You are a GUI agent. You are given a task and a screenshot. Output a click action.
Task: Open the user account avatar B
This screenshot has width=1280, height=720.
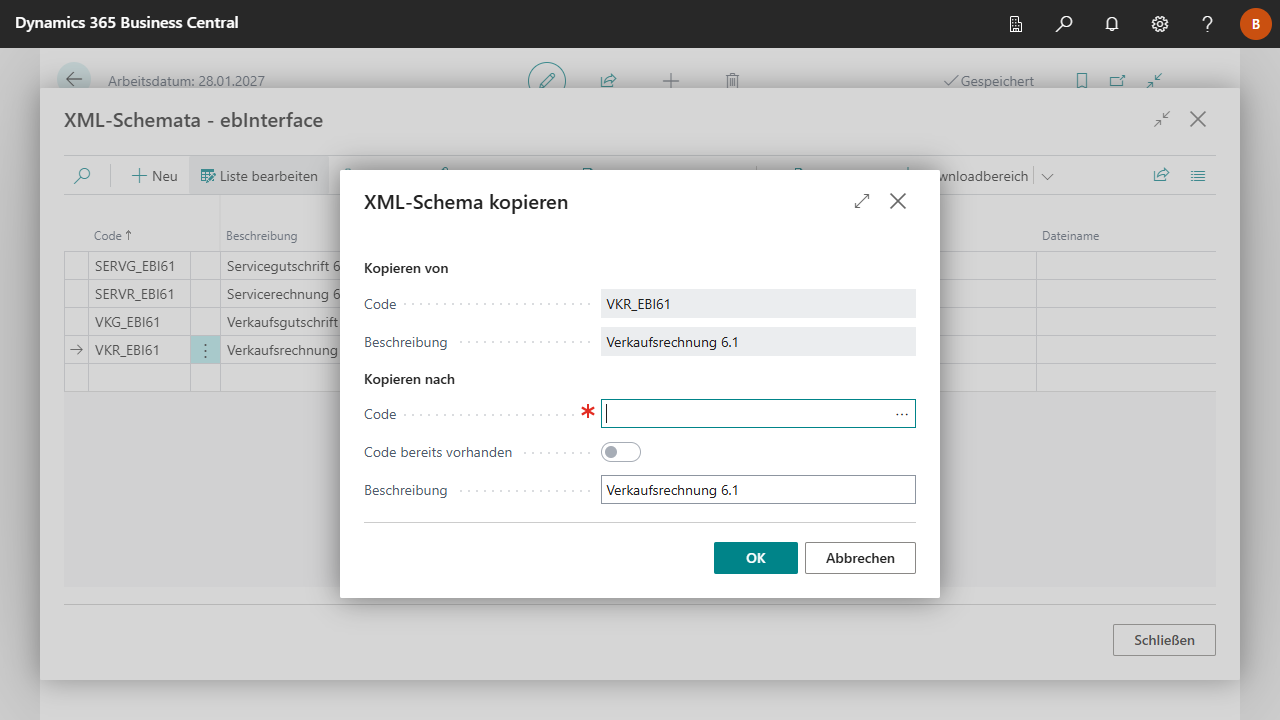pos(1255,24)
